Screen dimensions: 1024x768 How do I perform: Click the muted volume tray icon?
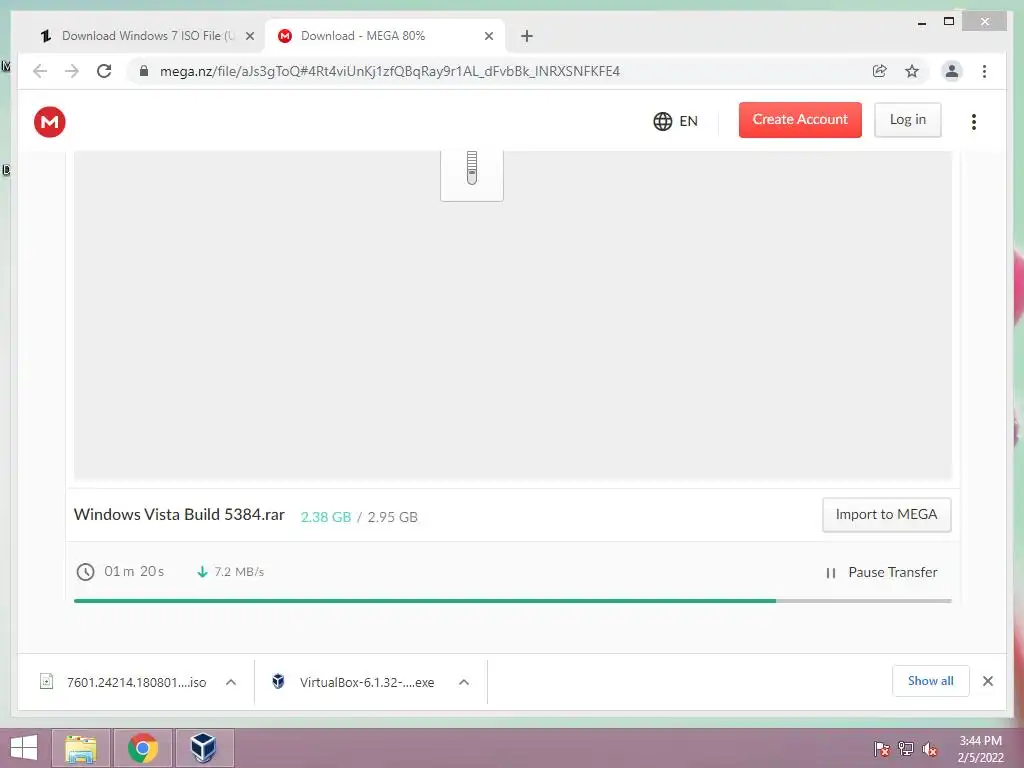[930, 748]
